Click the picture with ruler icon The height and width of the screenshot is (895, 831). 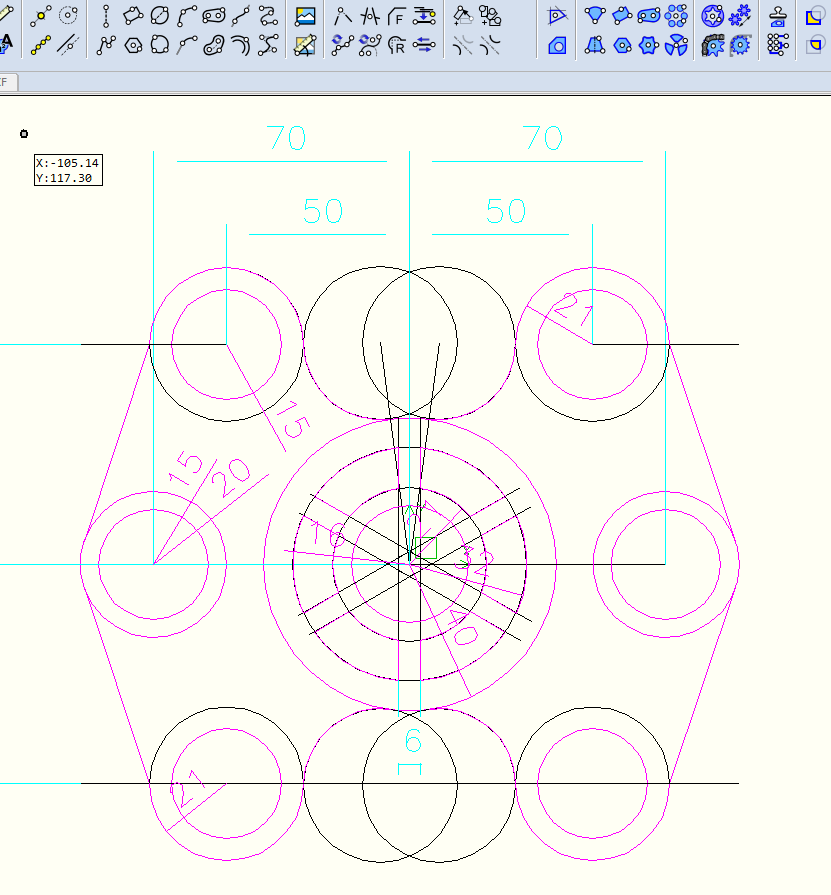click(306, 44)
